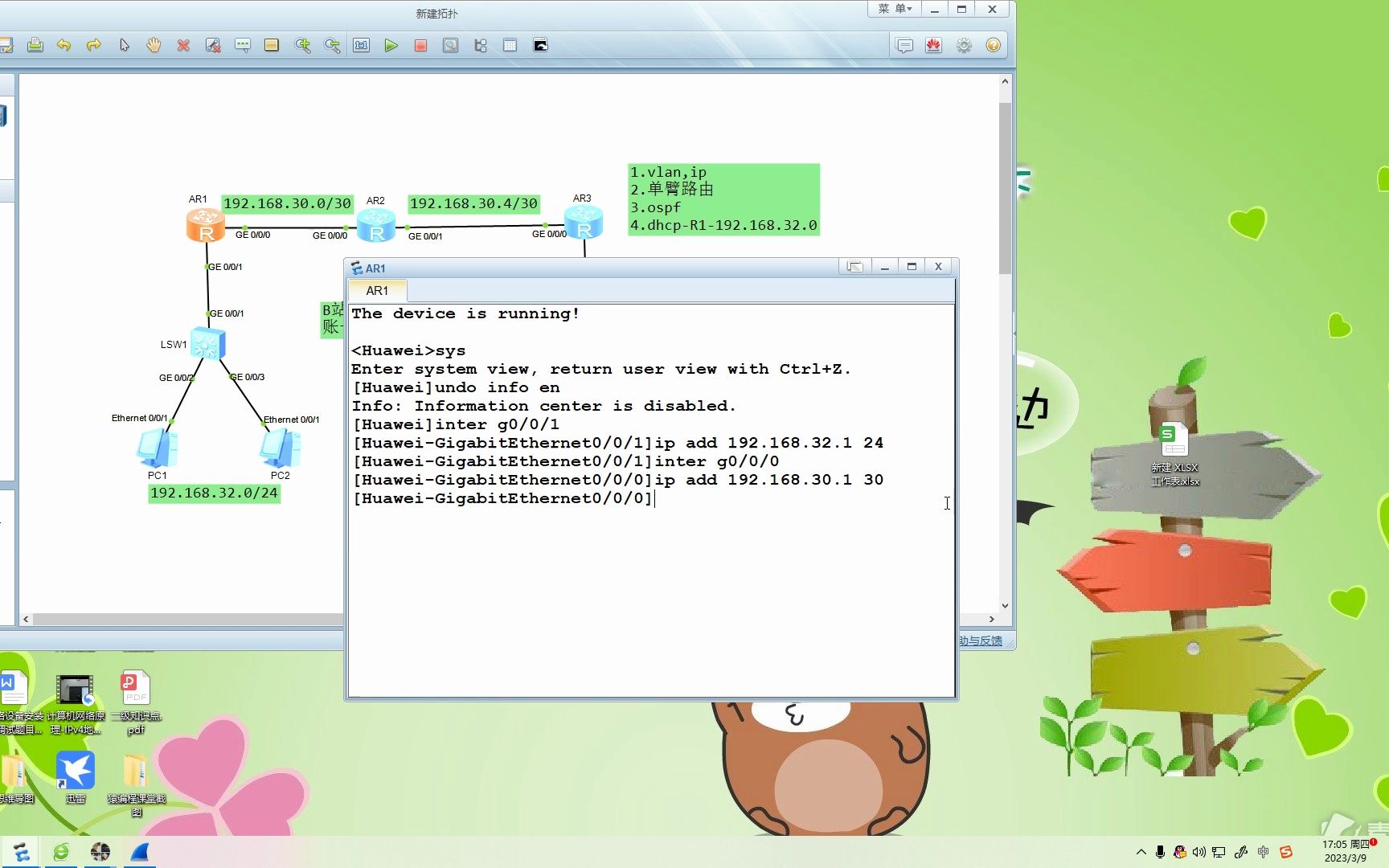Click the print icon in eNSP toolbar
Image resolution: width=1389 pixels, height=868 pixels.
[35, 45]
